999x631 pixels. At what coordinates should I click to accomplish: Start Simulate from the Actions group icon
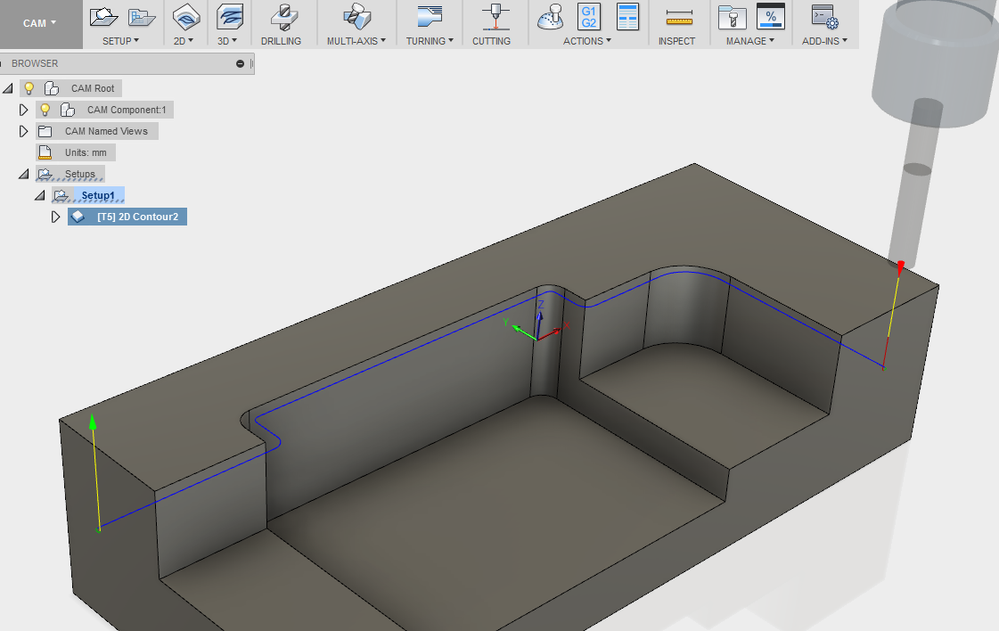(x=550, y=17)
